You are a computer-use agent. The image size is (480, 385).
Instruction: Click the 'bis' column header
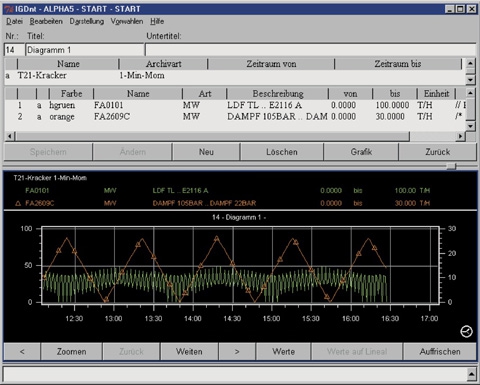click(x=395, y=94)
